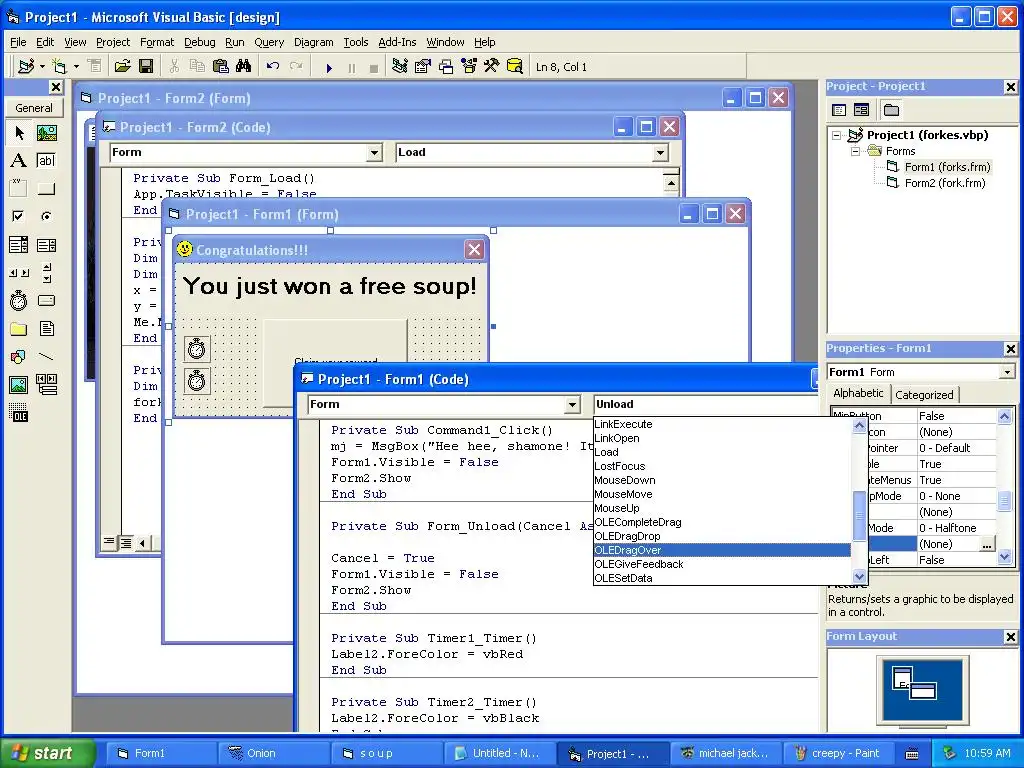This screenshot has width=1024, height=768.
Task: Select the CheckBox control in the toolbox
Action: tap(19, 216)
